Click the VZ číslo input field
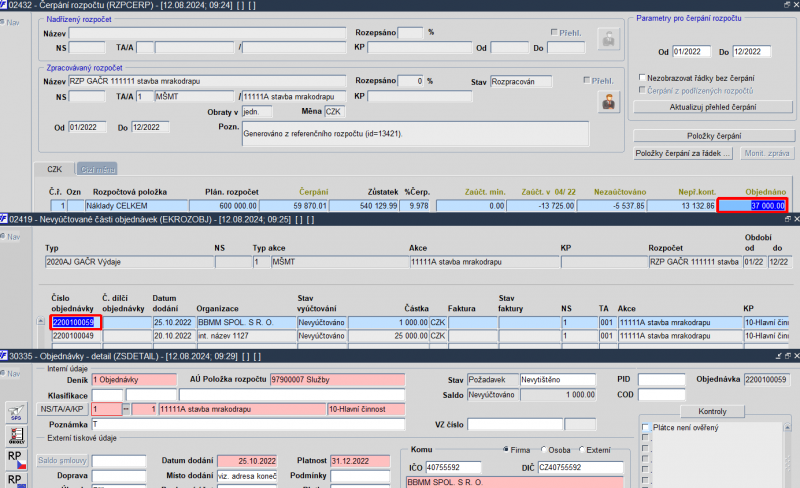Image resolution: width=800 pixels, height=488 pixels. tap(515, 424)
